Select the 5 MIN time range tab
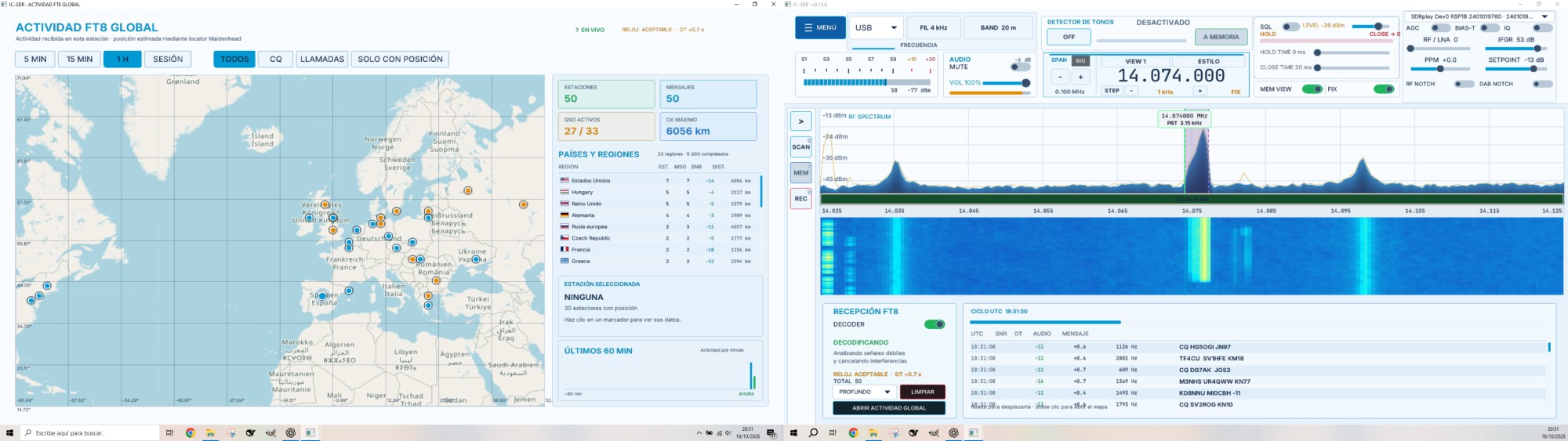Screen dimensions: 1568x441 click(35, 59)
